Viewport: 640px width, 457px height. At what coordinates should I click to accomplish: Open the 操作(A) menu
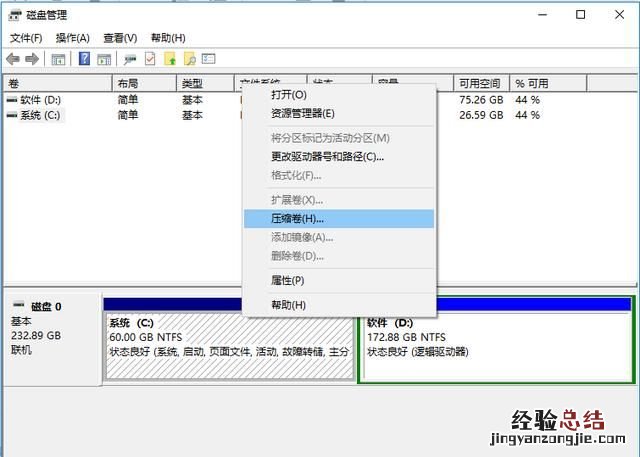pos(73,38)
